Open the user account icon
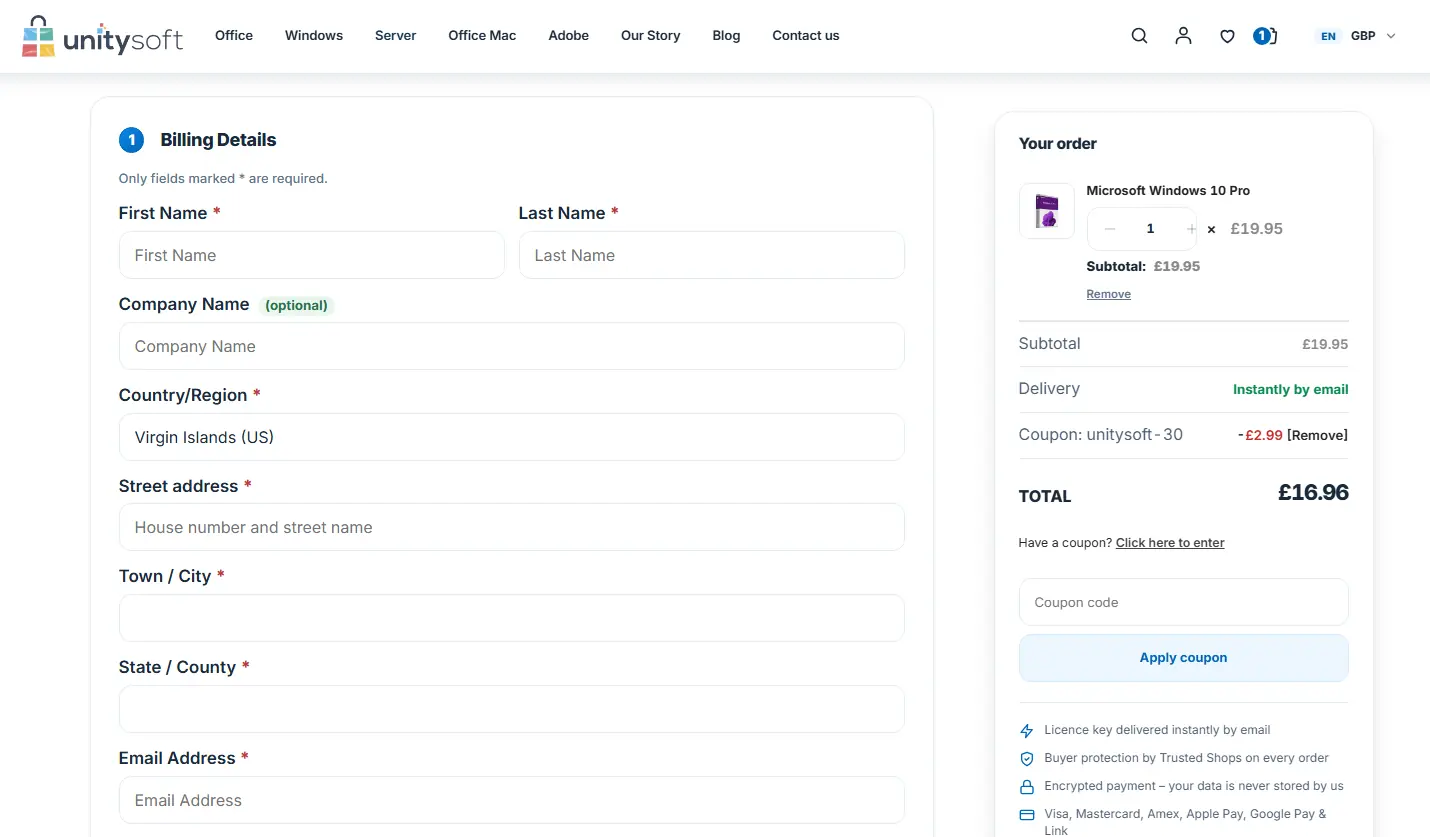Screen dimensions: 1430x837 (1183, 36)
